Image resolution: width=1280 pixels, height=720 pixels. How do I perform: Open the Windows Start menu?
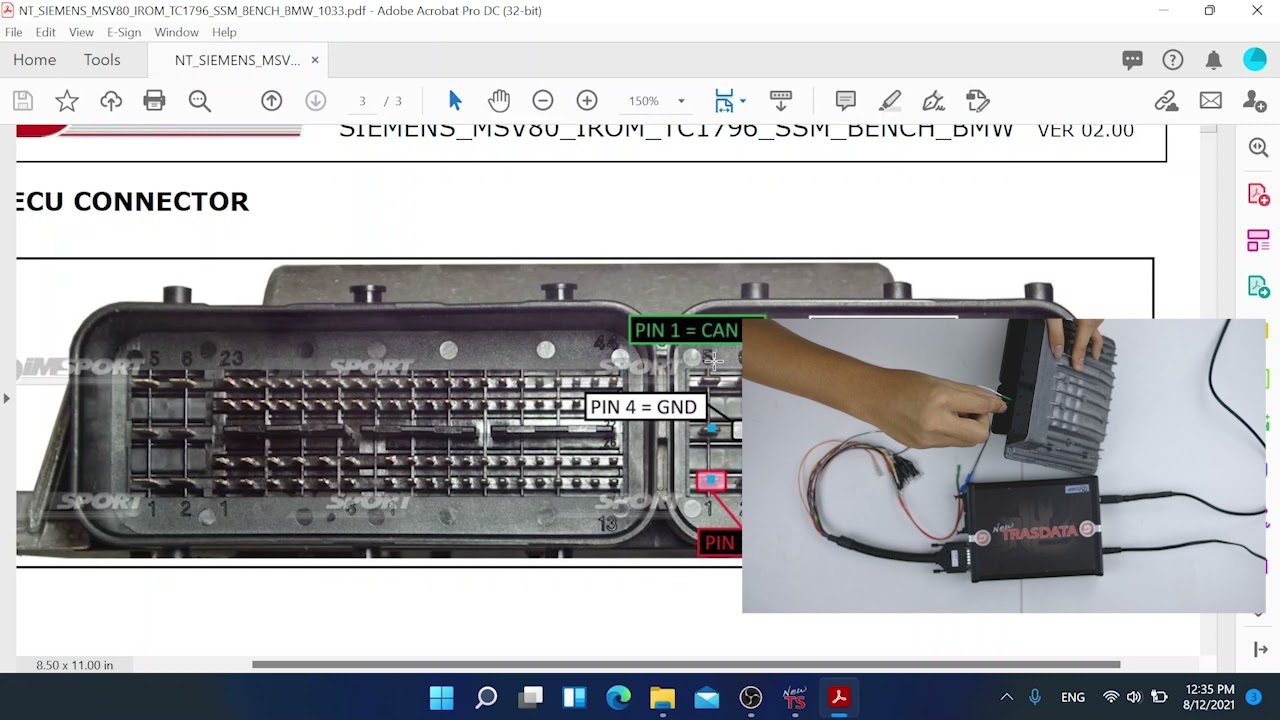(x=441, y=697)
